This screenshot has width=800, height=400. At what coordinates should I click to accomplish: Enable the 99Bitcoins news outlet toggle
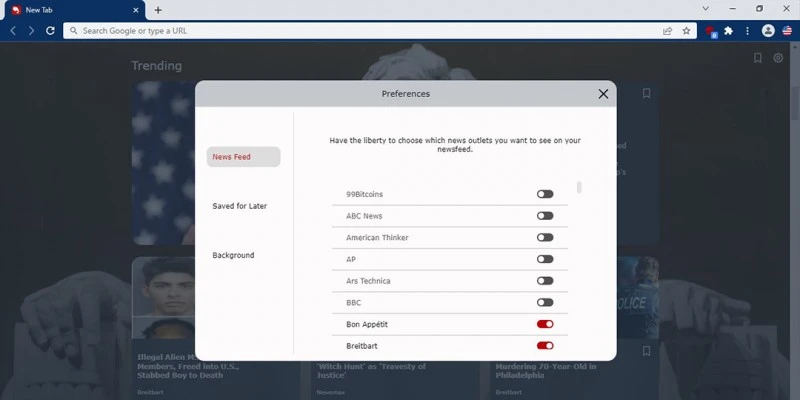[x=545, y=194]
